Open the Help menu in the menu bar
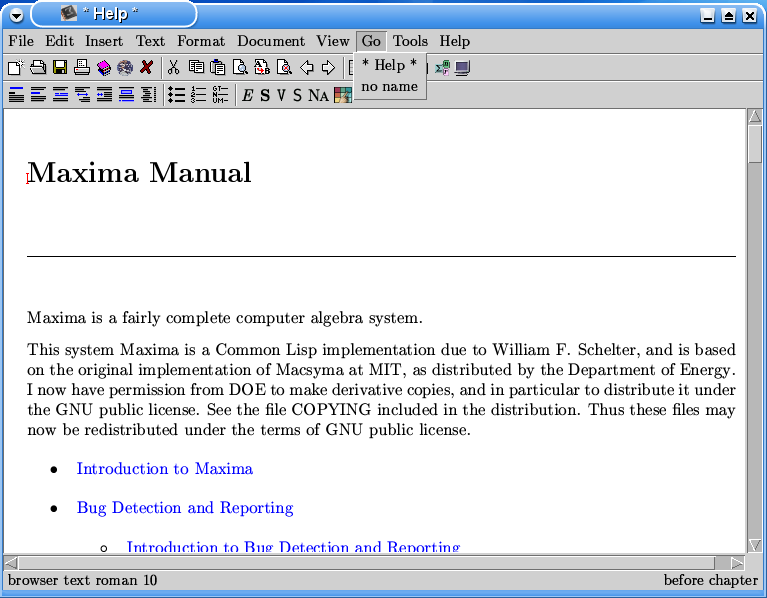The width and height of the screenshot is (767, 598). pyautogui.click(x=454, y=41)
